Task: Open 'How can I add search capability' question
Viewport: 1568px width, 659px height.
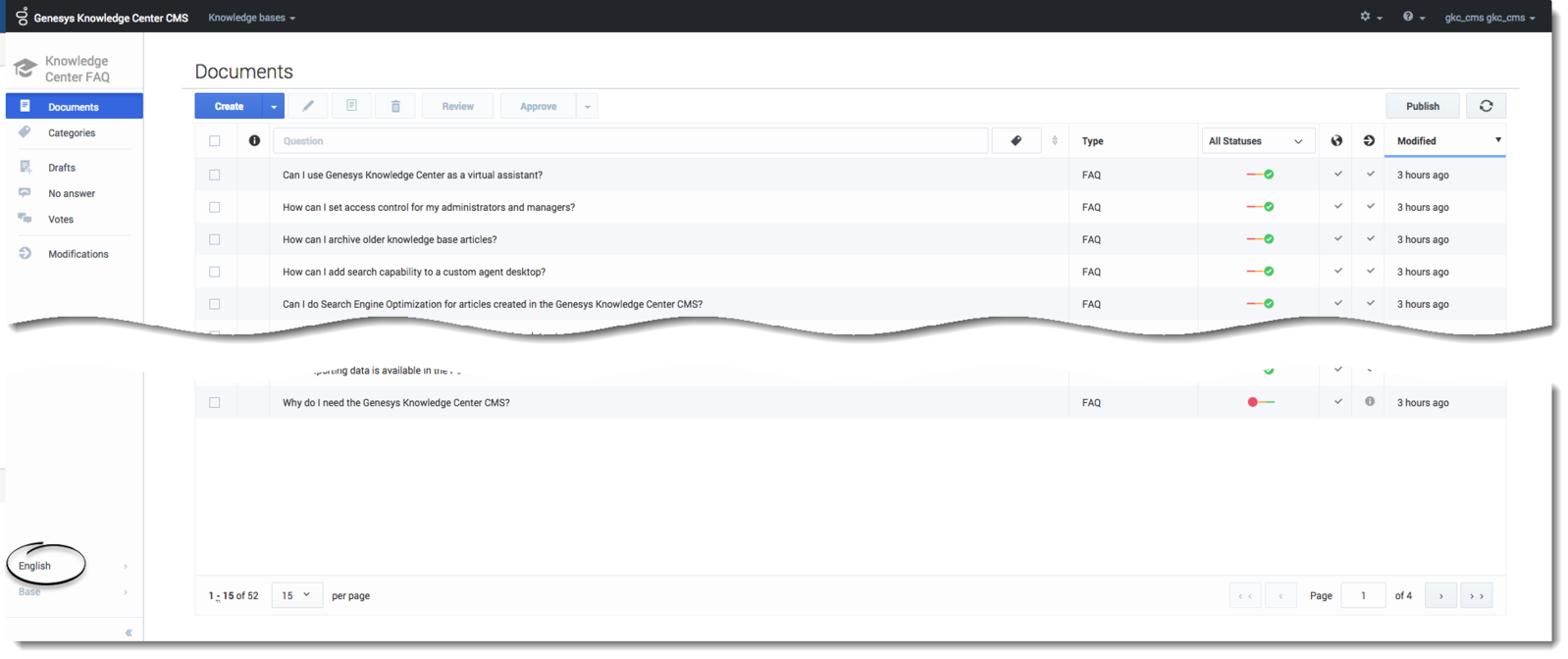Action: [414, 272]
